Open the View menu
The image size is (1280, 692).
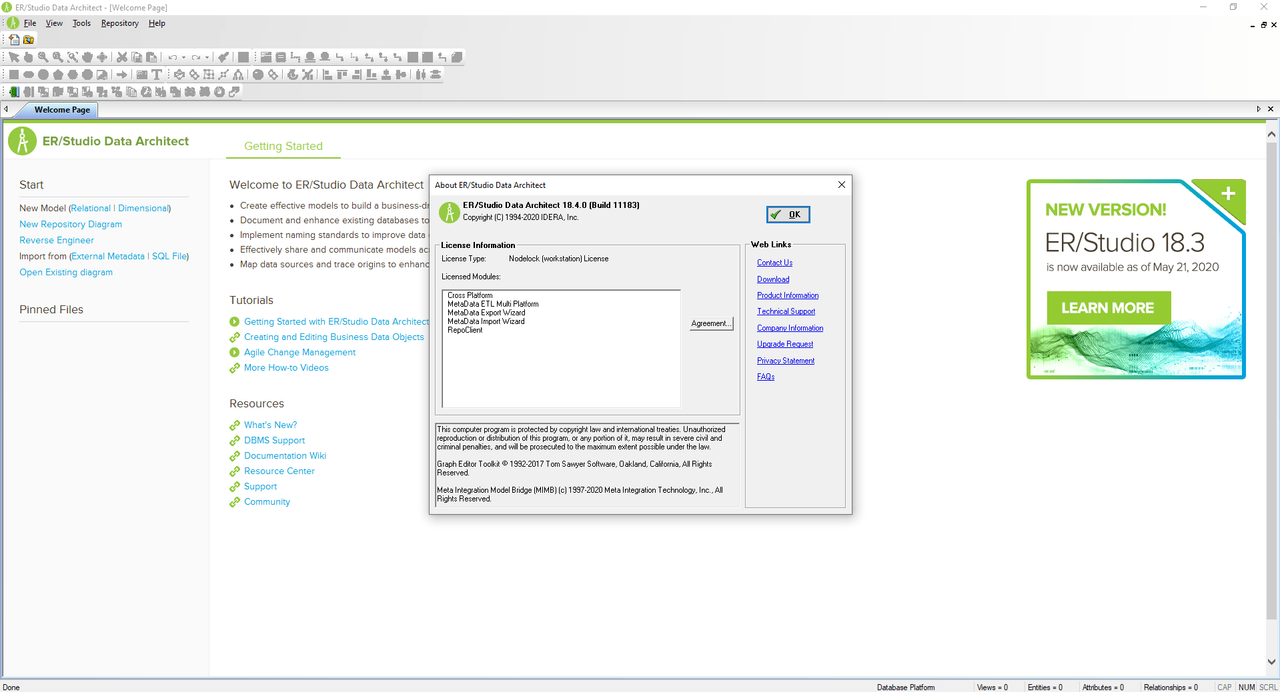click(x=54, y=23)
